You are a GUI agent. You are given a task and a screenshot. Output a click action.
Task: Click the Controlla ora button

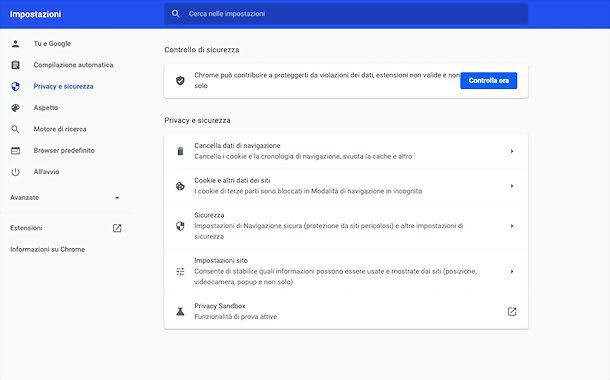click(x=489, y=81)
